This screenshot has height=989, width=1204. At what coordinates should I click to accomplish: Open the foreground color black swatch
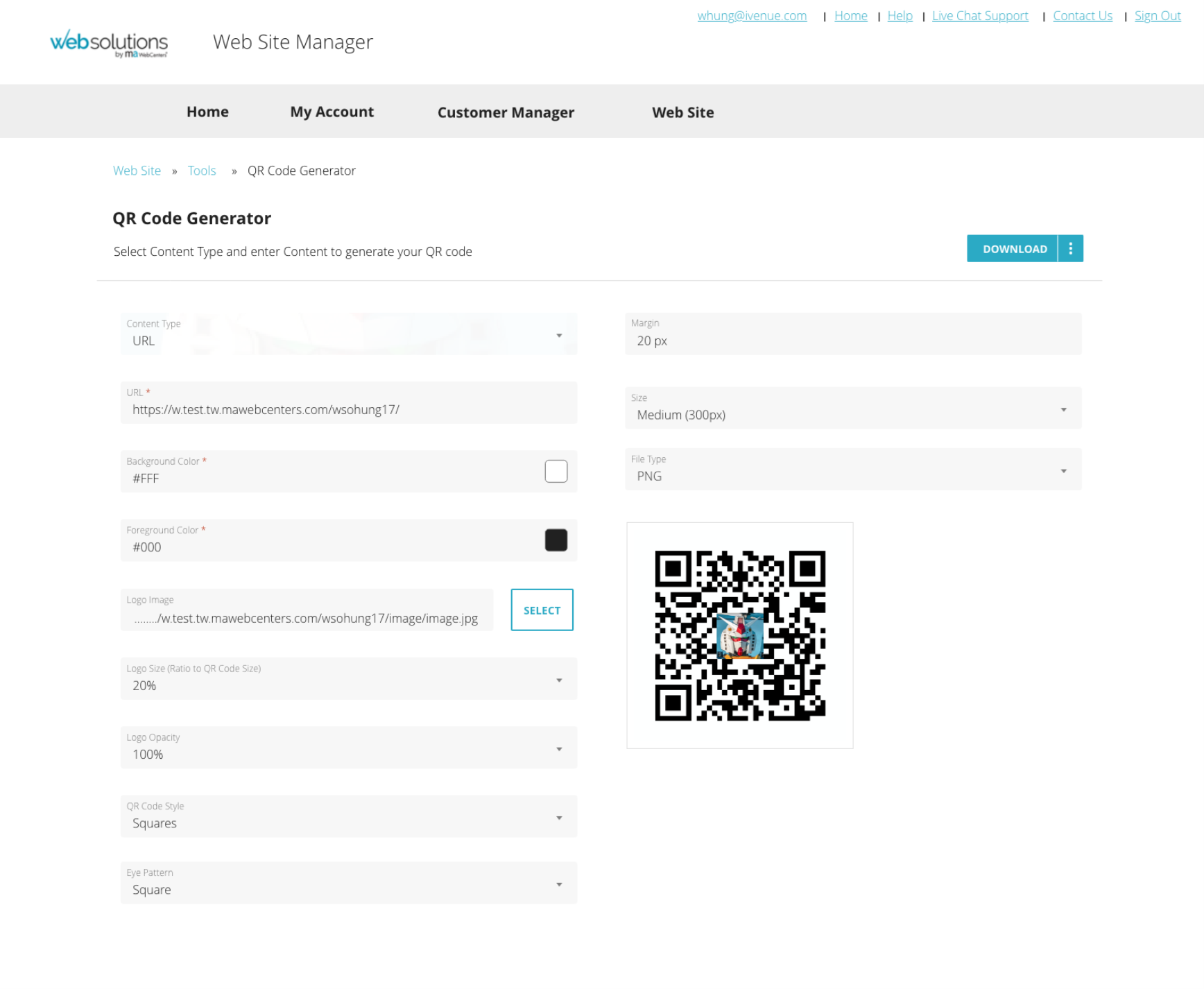coord(556,540)
